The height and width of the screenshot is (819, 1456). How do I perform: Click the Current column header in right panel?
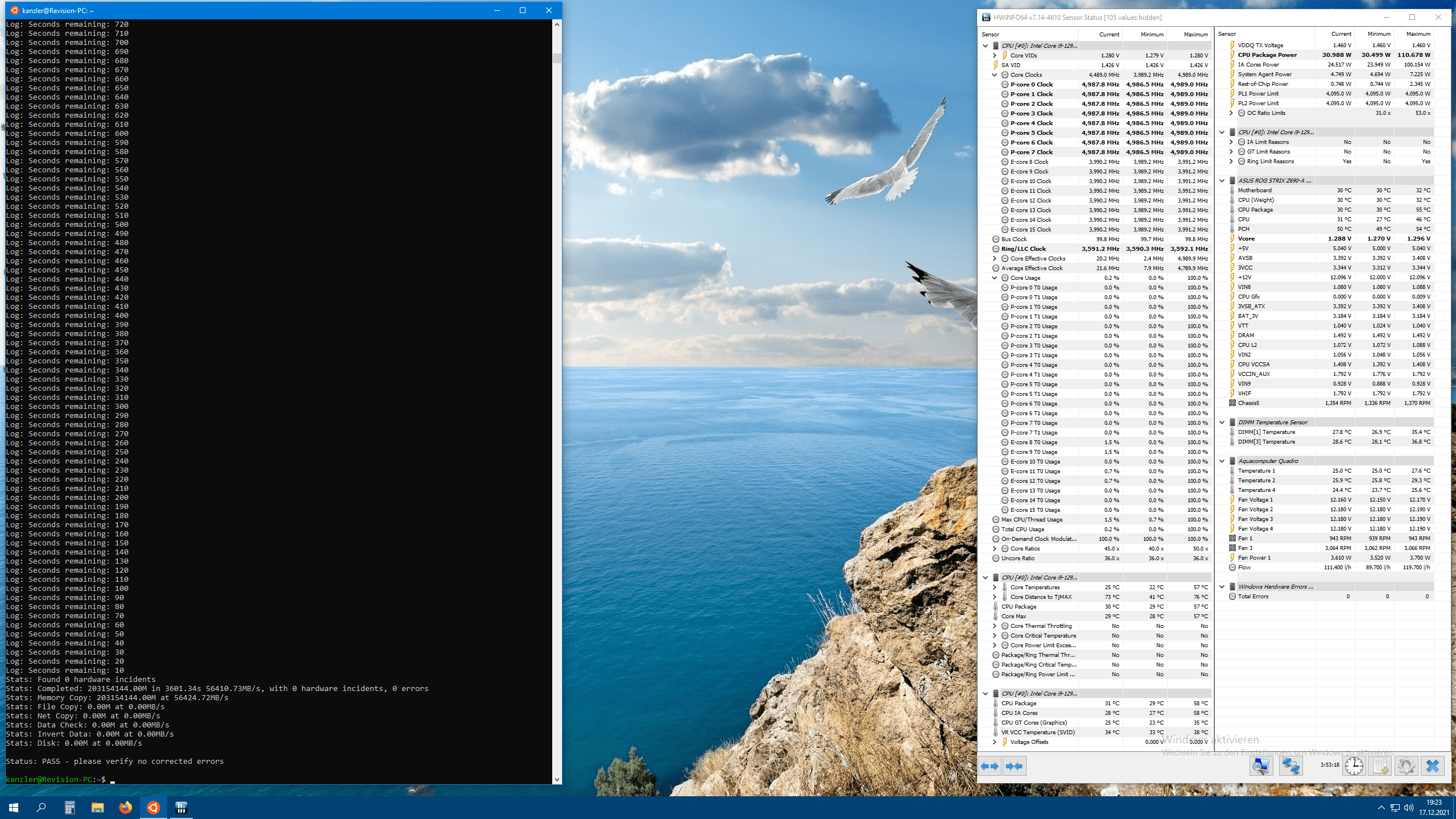[1341, 34]
